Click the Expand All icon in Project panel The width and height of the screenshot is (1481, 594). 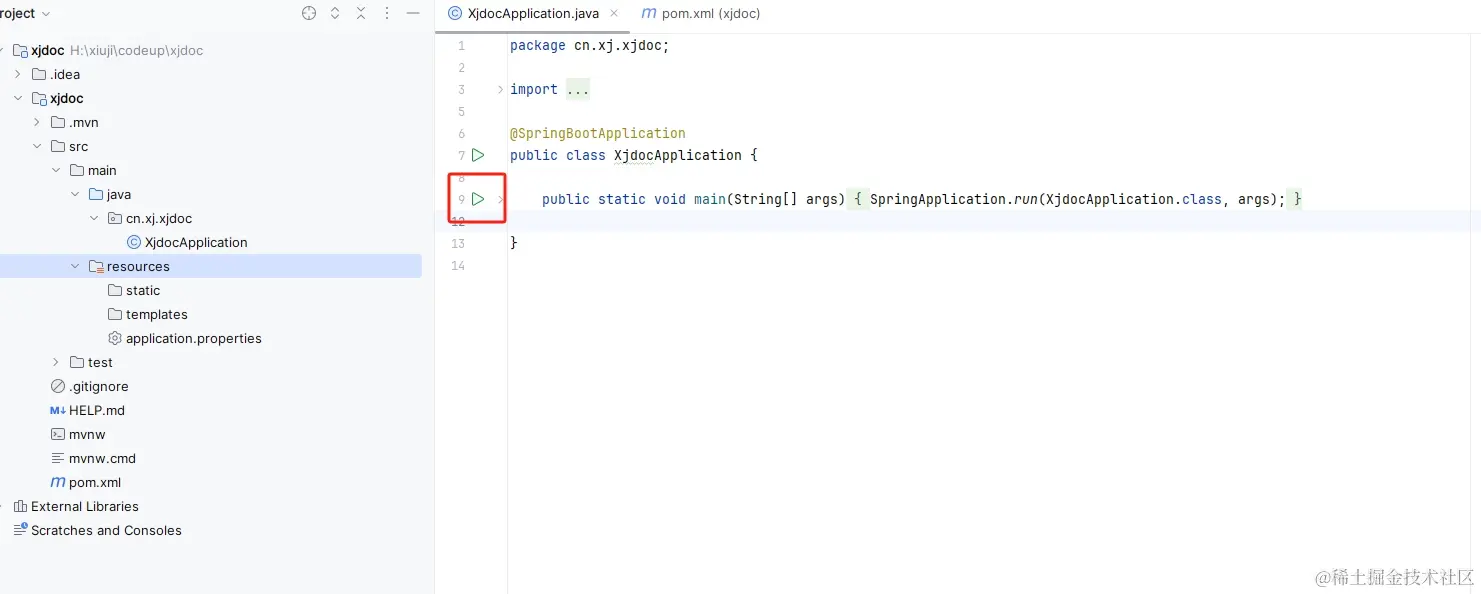[x=335, y=13]
